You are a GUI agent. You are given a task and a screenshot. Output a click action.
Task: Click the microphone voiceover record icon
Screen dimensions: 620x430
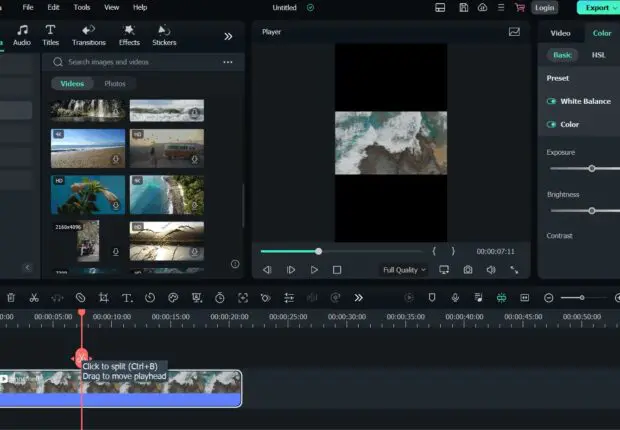click(x=455, y=297)
